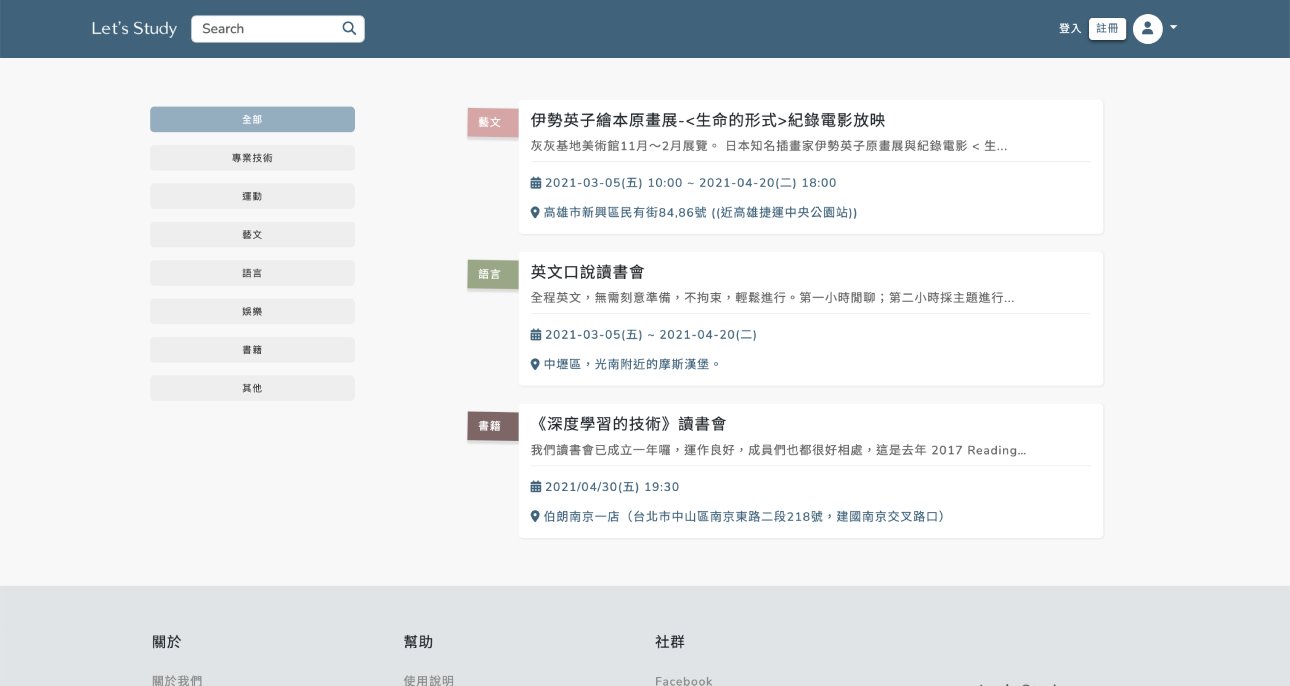Screen dimensions: 1290x686
Task: Show events in 娛樂 category
Action: coord(252,312)
